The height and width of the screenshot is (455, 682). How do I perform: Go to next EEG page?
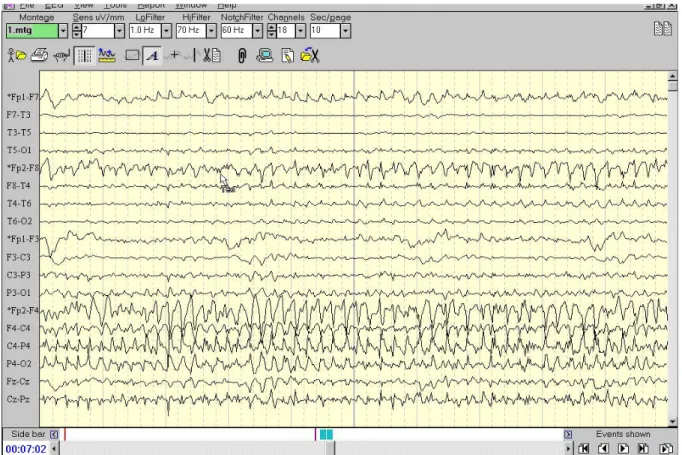(x=623, y=448)
